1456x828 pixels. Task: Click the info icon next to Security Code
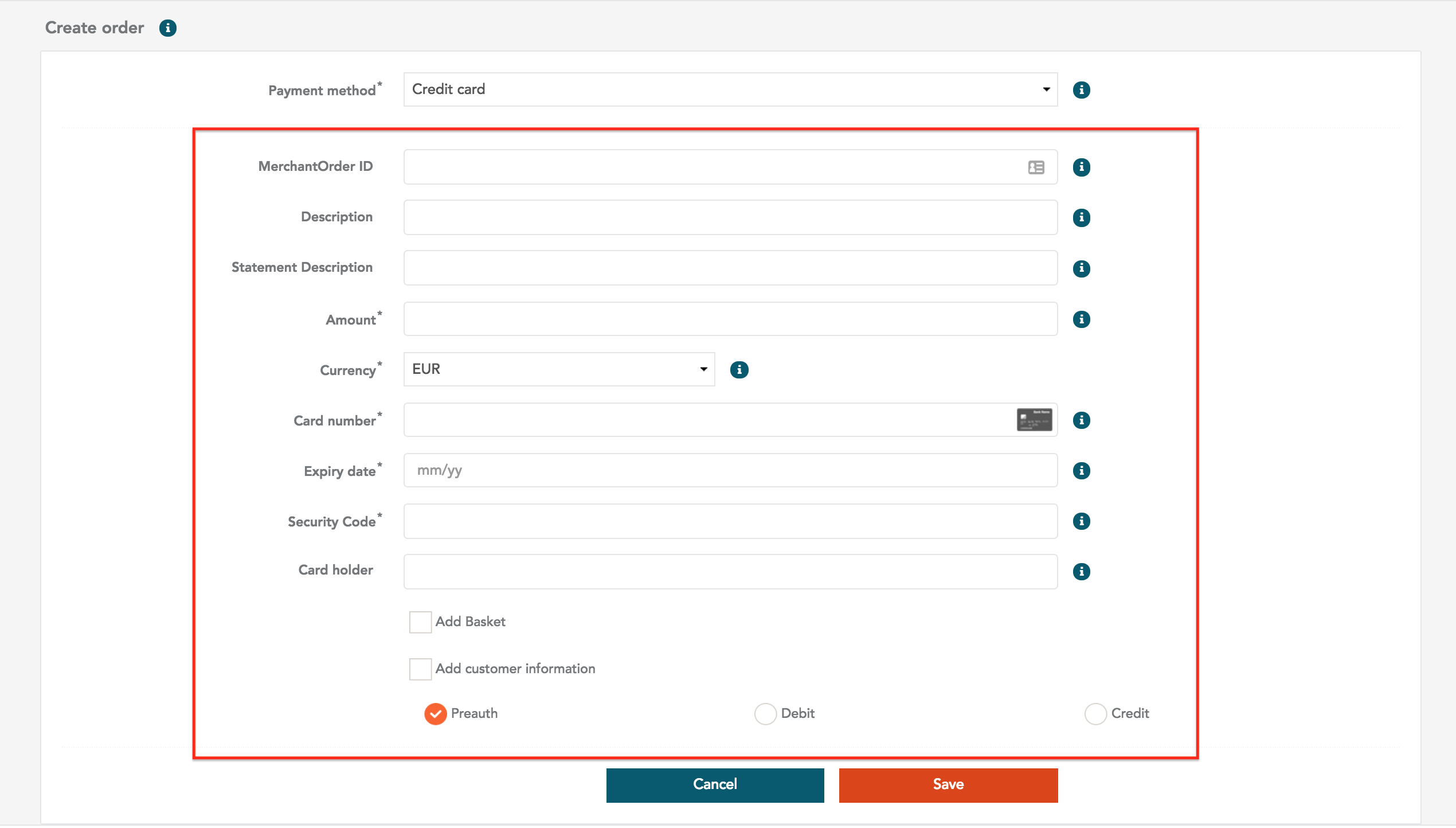coord(1081,521)
